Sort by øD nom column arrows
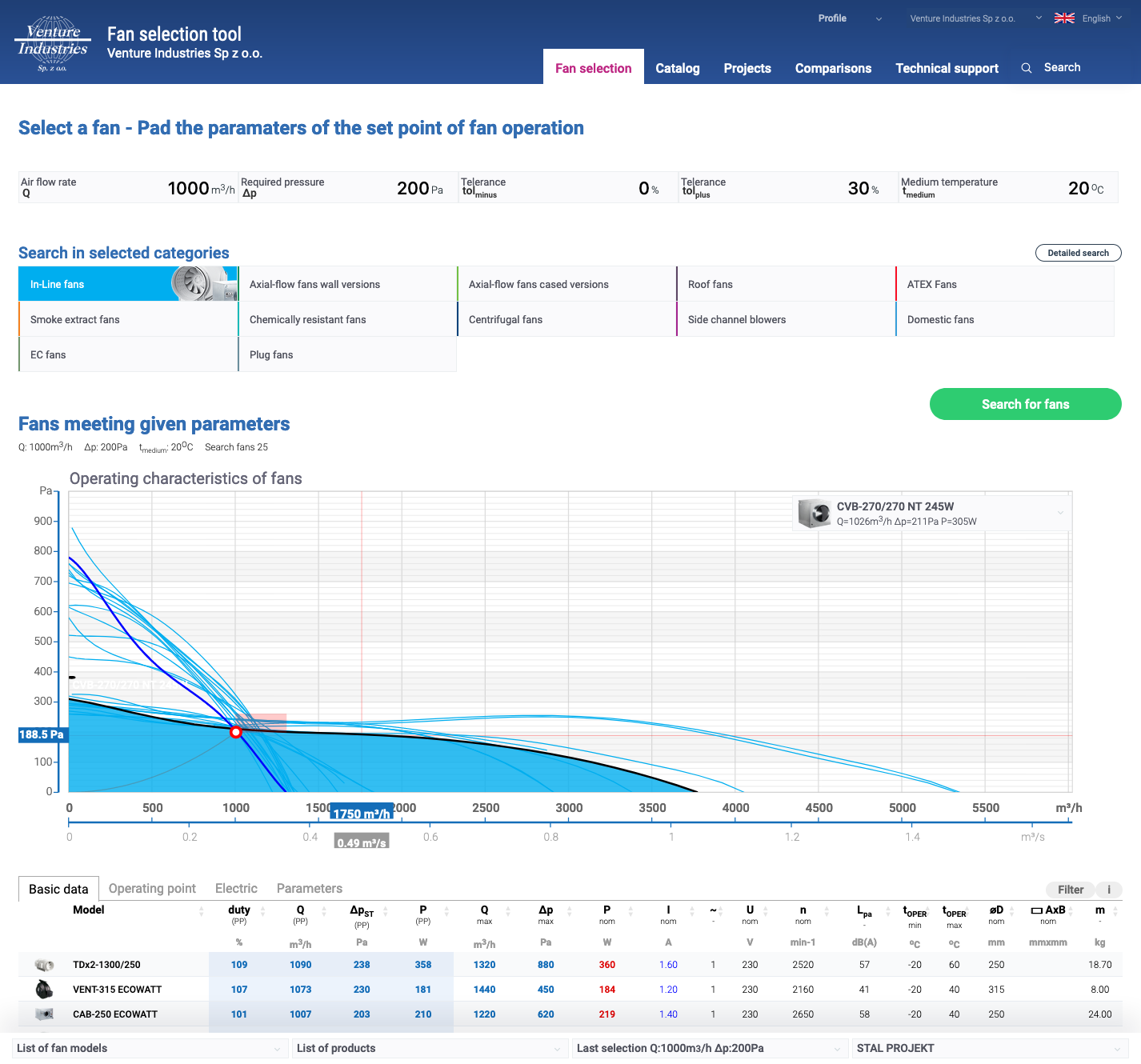This screenshot has width=1141, height=1064. [1012, 911]
